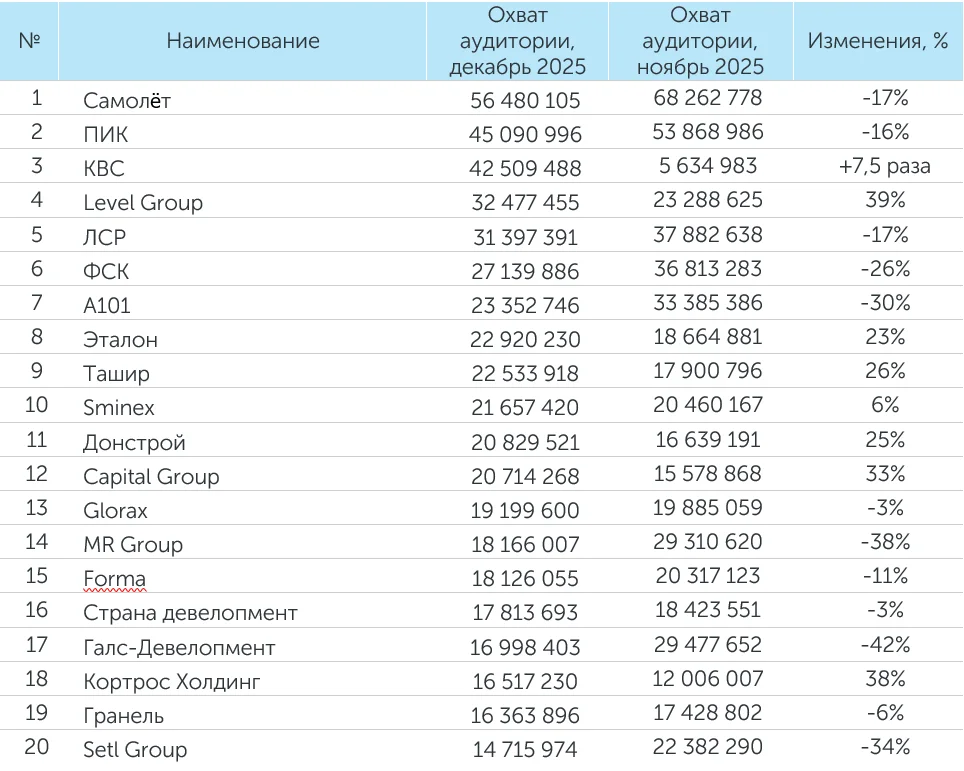Select the "Кортрос Холдинг" name cell
The width and height of the screenshot is (964, 771).
170,681
